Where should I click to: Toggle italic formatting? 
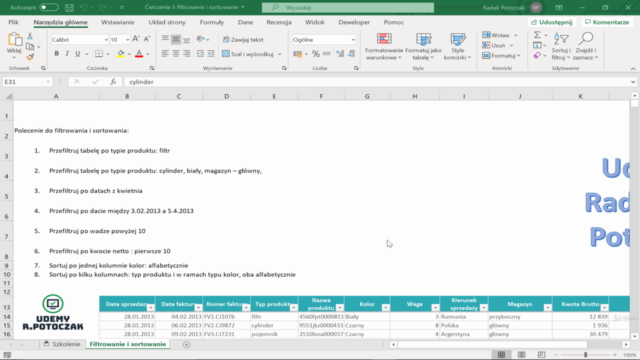[67, 53]
